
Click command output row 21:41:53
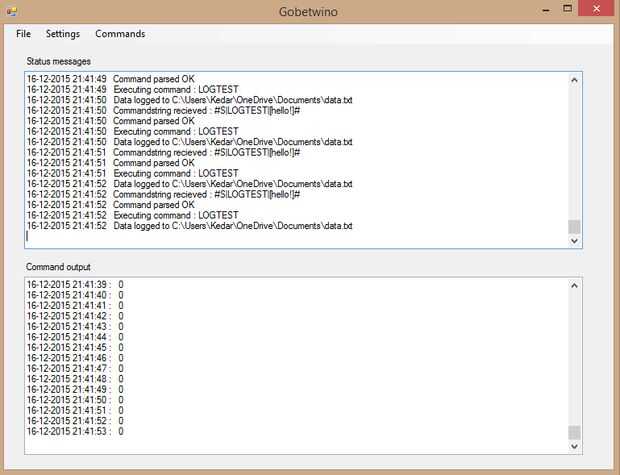[75, 431]
